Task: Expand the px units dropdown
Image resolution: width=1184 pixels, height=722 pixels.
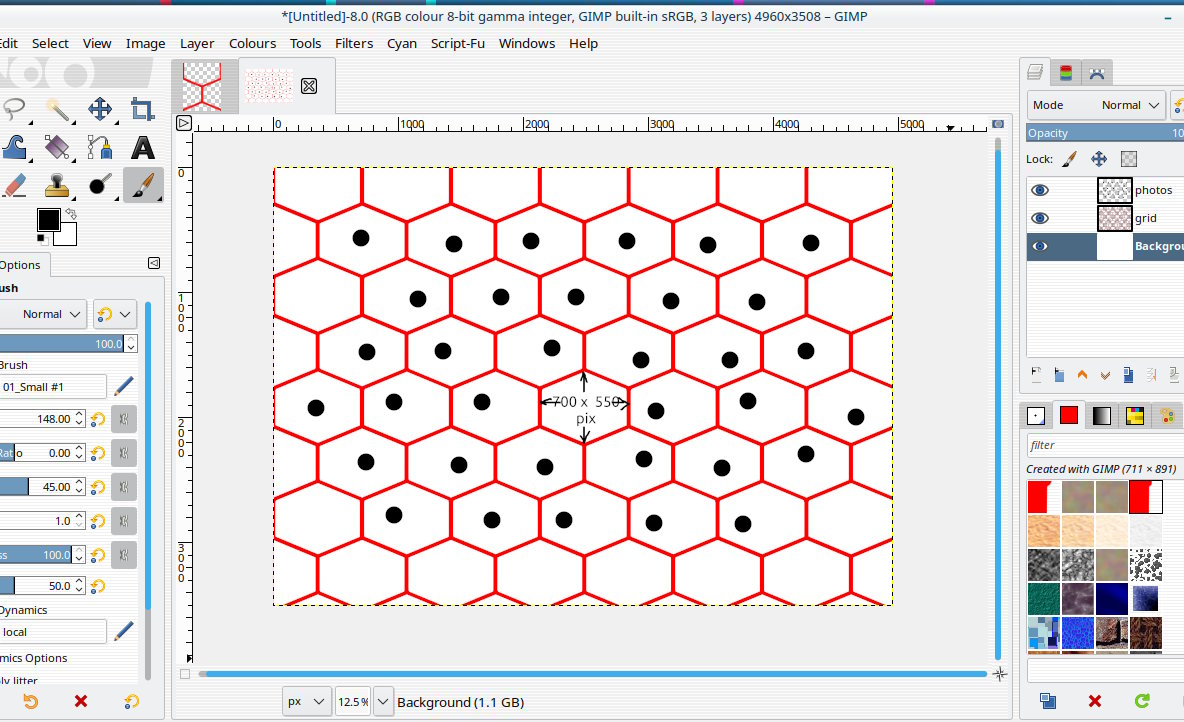Action: [306, 702]
